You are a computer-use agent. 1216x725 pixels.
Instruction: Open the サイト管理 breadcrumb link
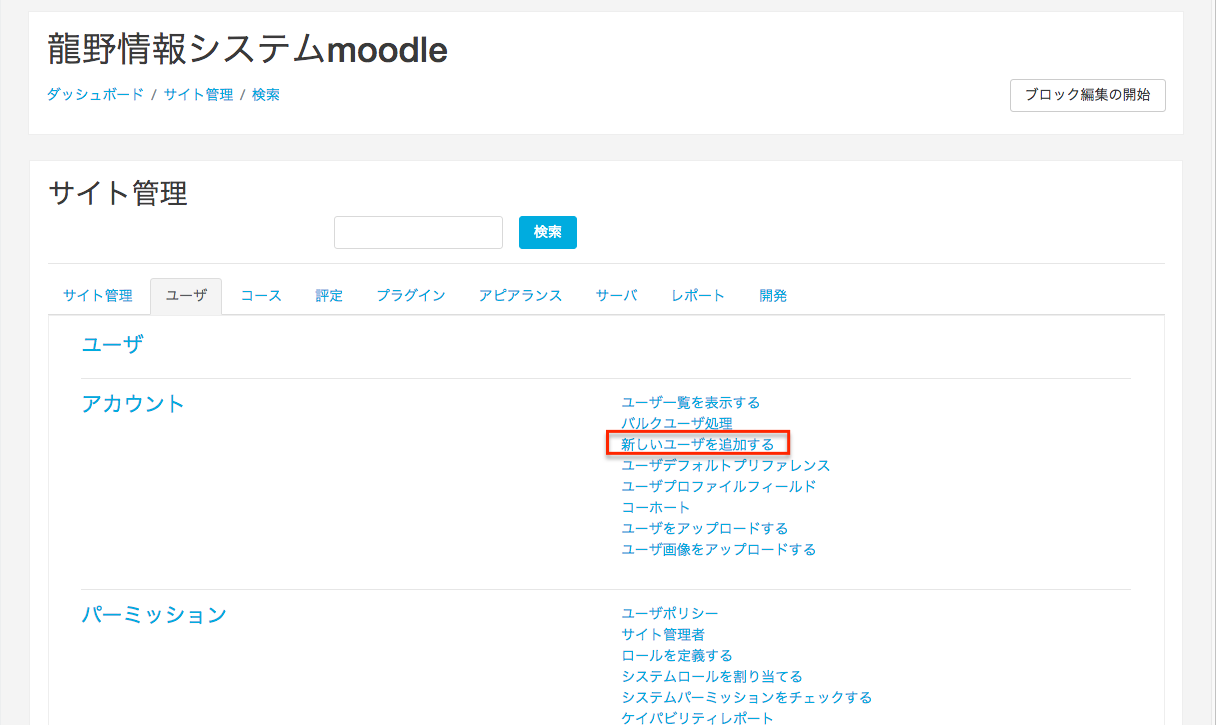(x=198, y=95)
